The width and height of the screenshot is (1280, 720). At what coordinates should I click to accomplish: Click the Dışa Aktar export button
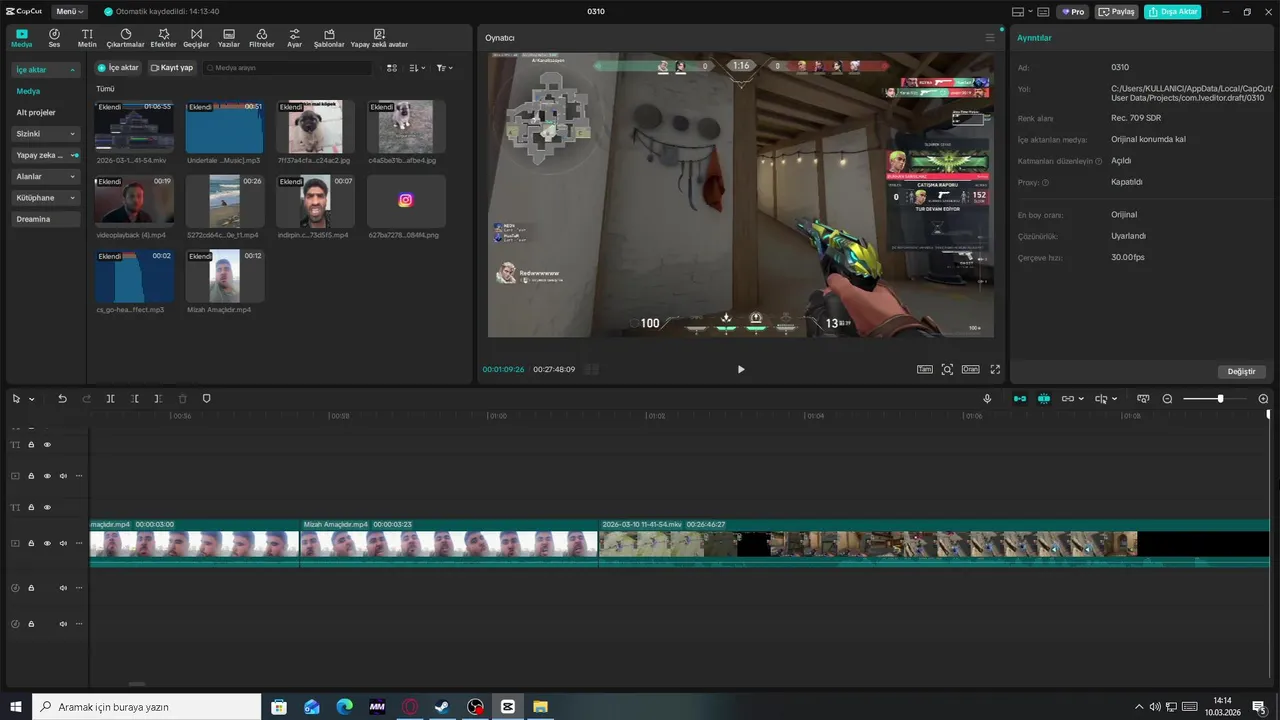point(1173,12)
